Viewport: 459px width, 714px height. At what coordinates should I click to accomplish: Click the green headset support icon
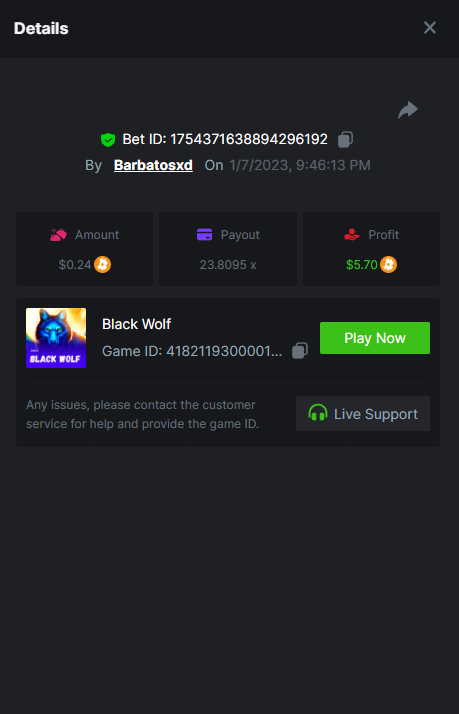318,413
